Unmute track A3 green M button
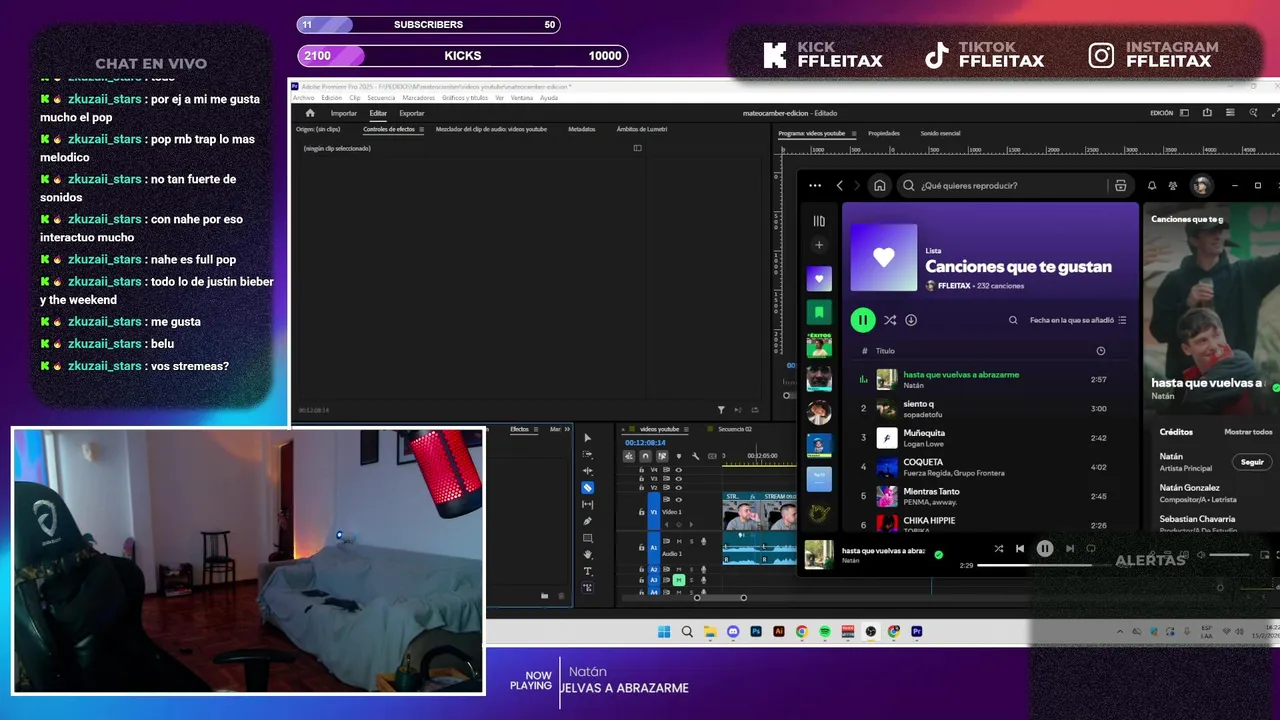Image resolution: width=1280 pixels, height=720 pixels. coord(679,580)
